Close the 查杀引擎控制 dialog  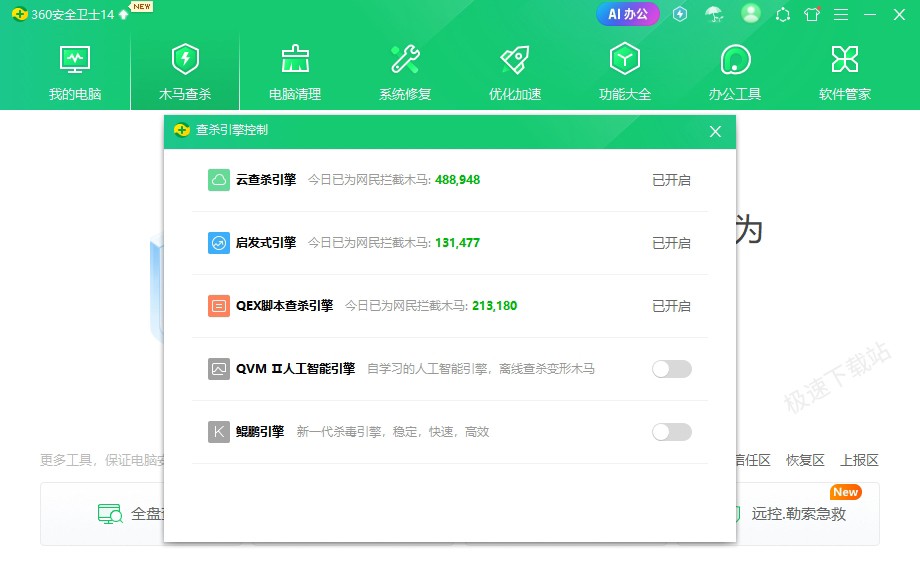715,131
